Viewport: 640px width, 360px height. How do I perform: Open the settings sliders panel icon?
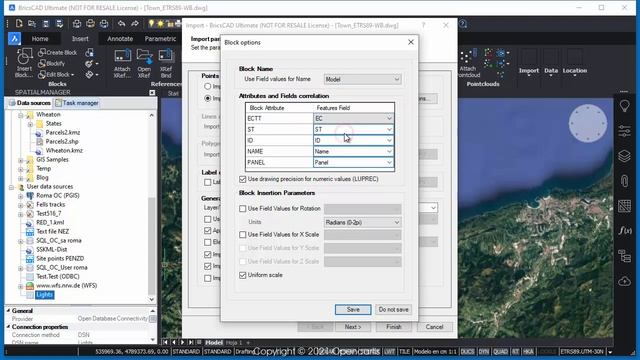624,131
